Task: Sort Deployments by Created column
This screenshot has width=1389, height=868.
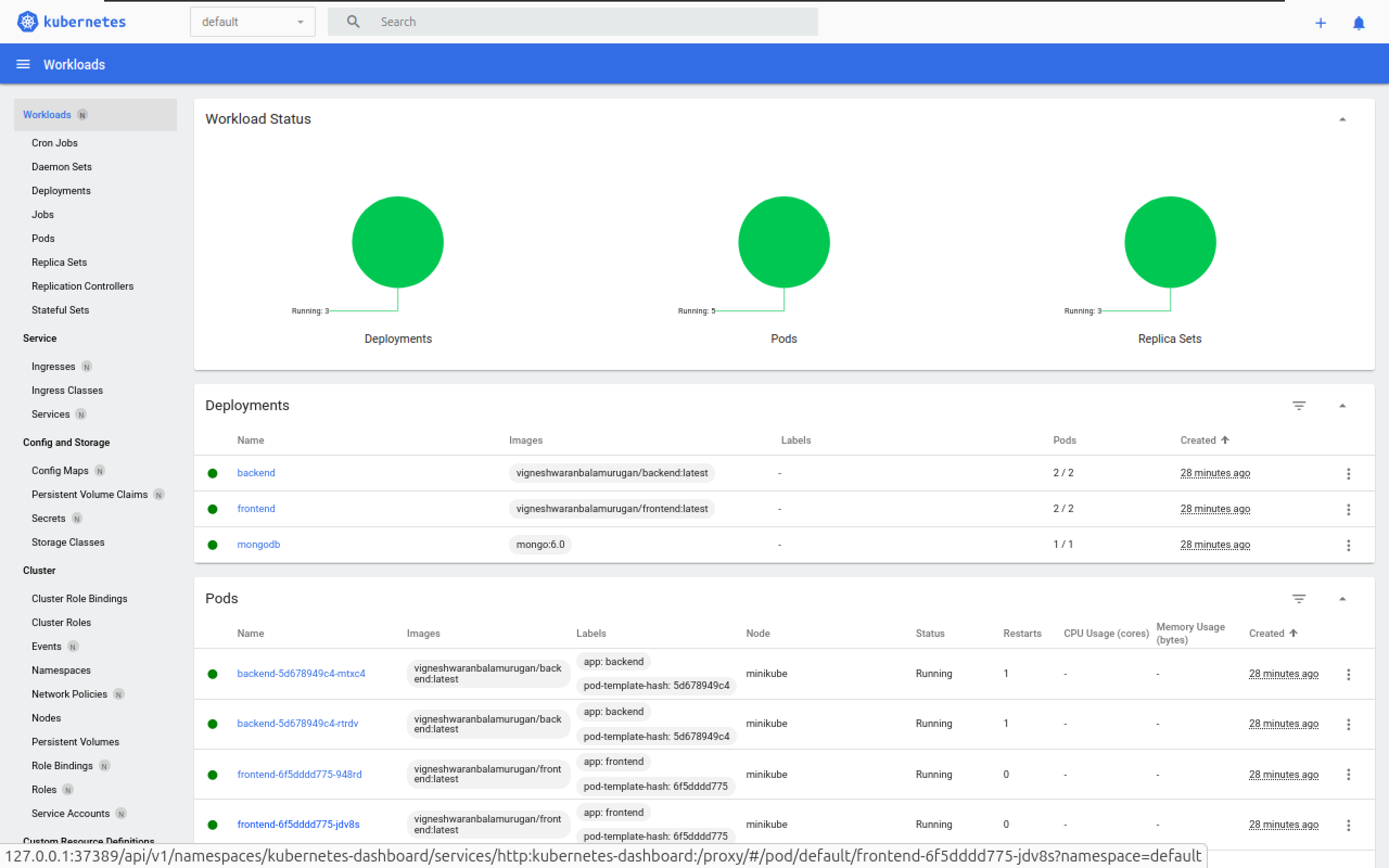Action: pos(1204,441)
